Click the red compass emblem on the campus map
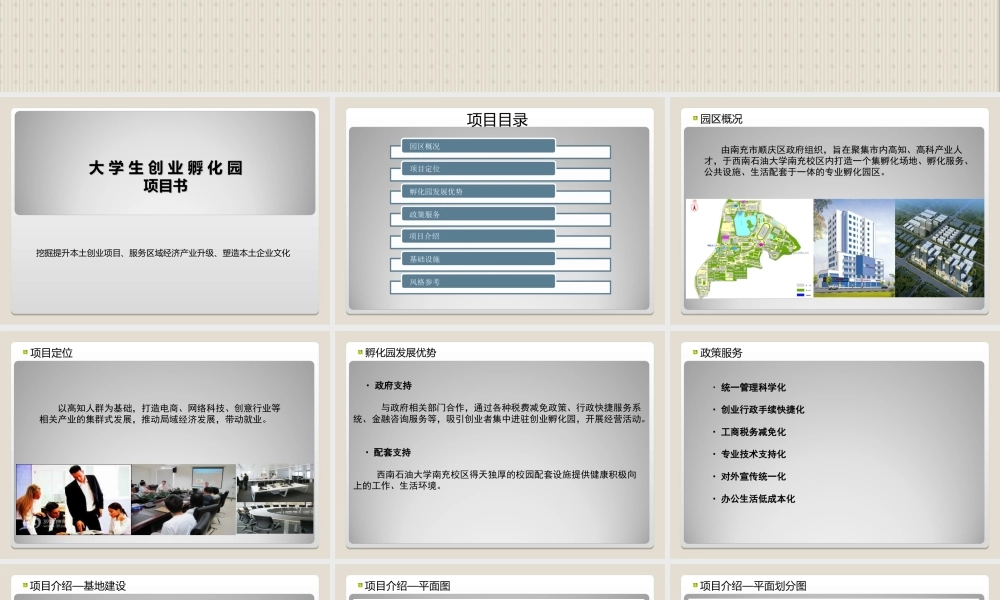 tap(694, 207)
